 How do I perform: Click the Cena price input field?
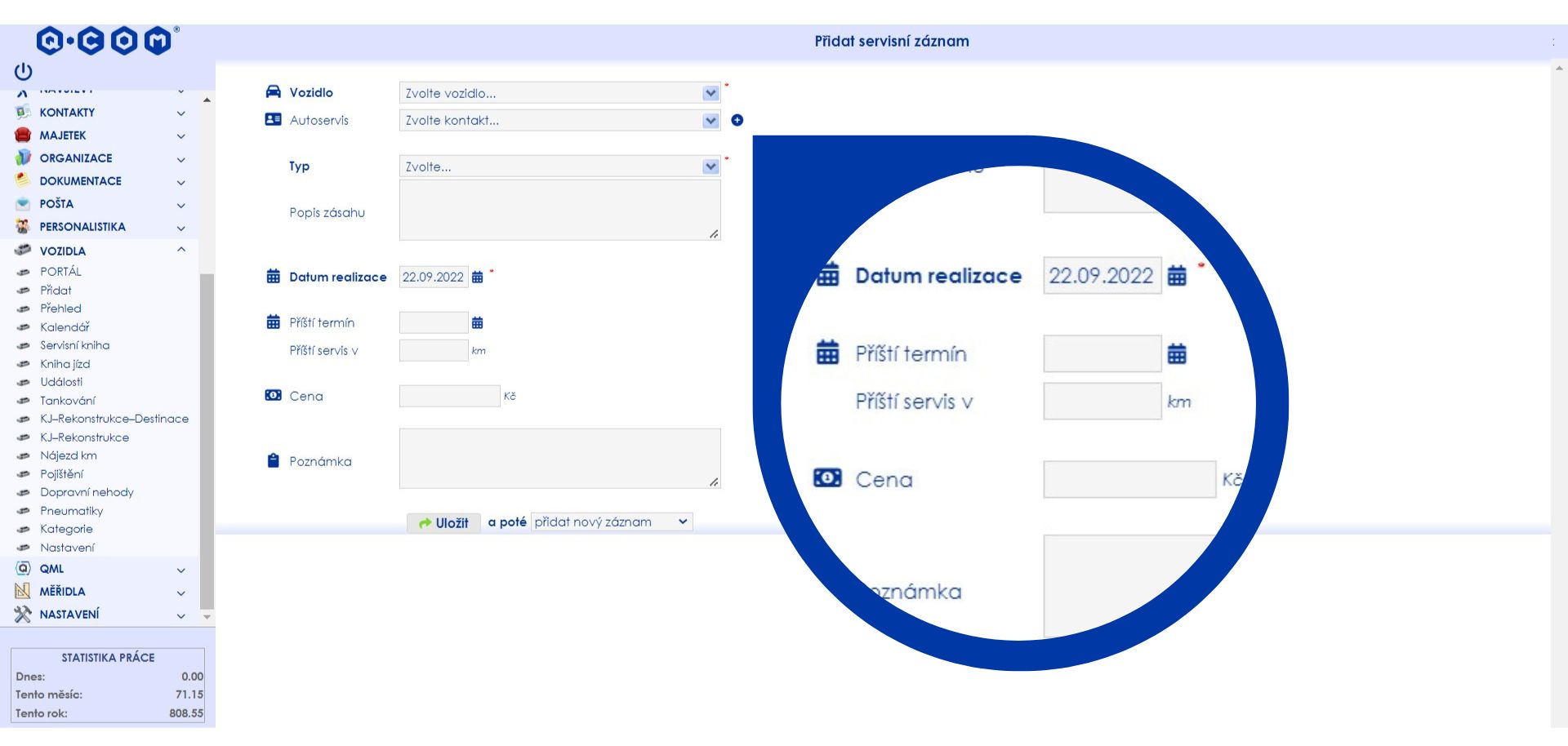coord(449,396)
